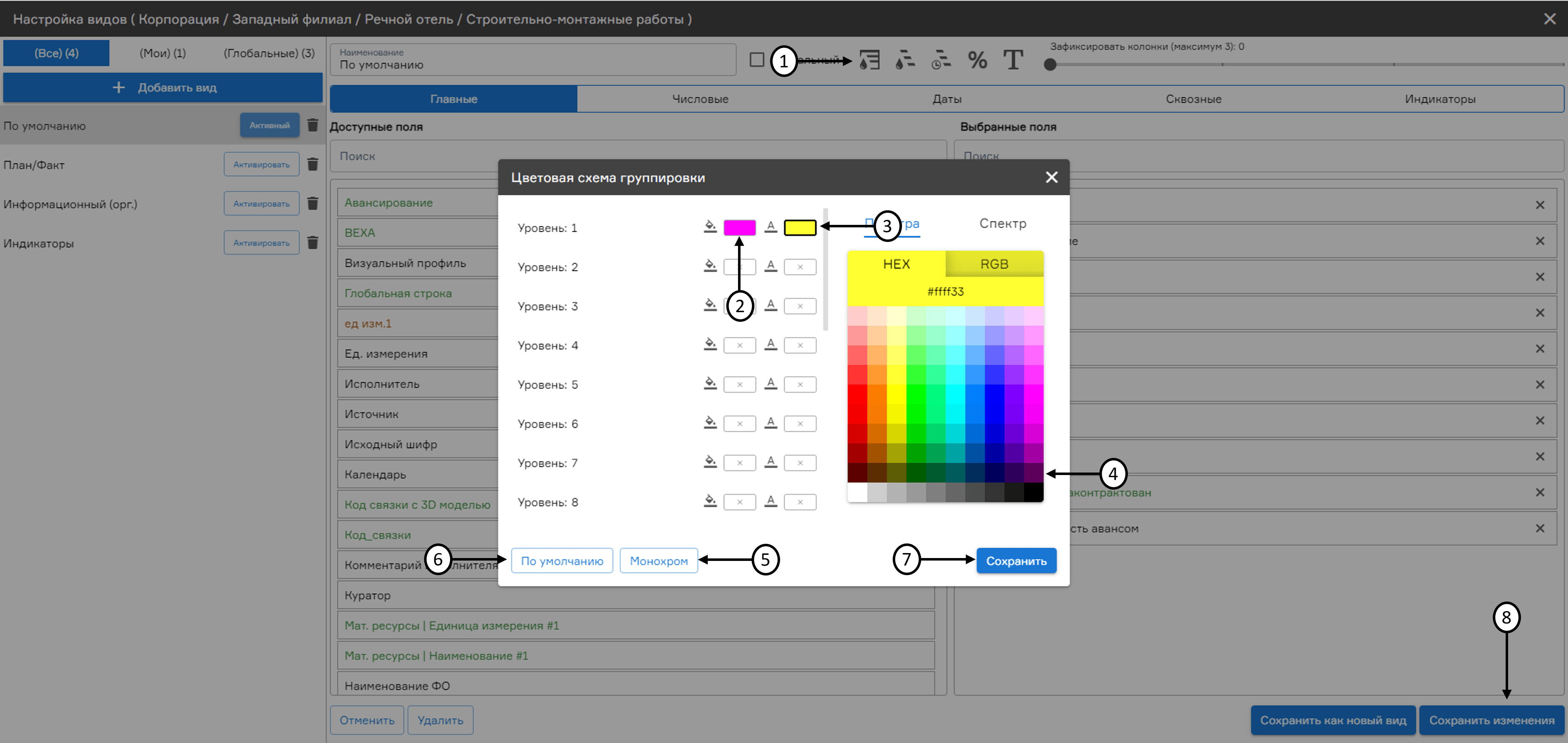Click fill bucket icon for Уровень: 2
Image resolution: width=1568 pixels, height=743 pixels.
tap(710, 266)
